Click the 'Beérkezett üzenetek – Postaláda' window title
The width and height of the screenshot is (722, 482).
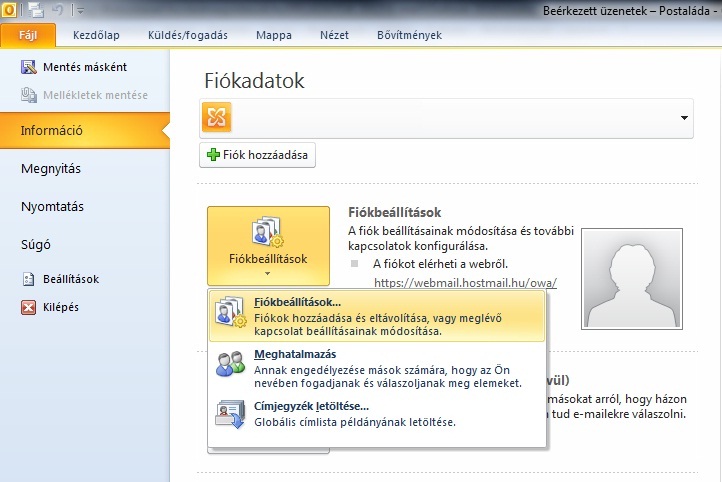coord(626,11)
